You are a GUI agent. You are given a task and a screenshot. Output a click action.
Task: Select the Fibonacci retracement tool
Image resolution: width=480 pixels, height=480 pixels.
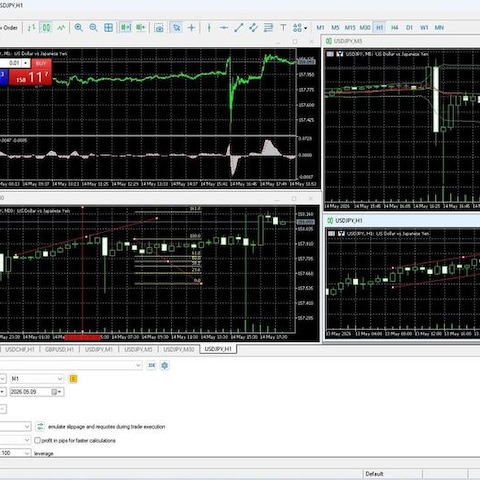(x=268, y=28)
